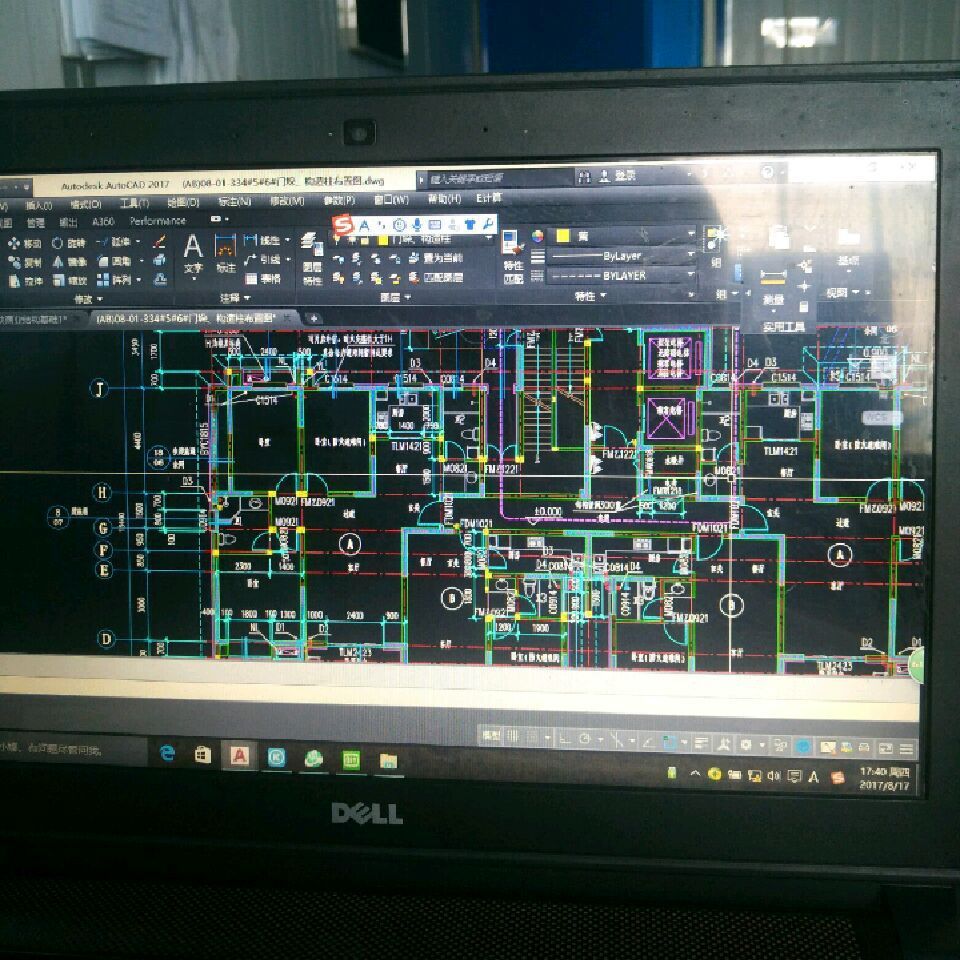Select the Copy (复制) tool
Screen dimensions: 960x960
(24, 262)
